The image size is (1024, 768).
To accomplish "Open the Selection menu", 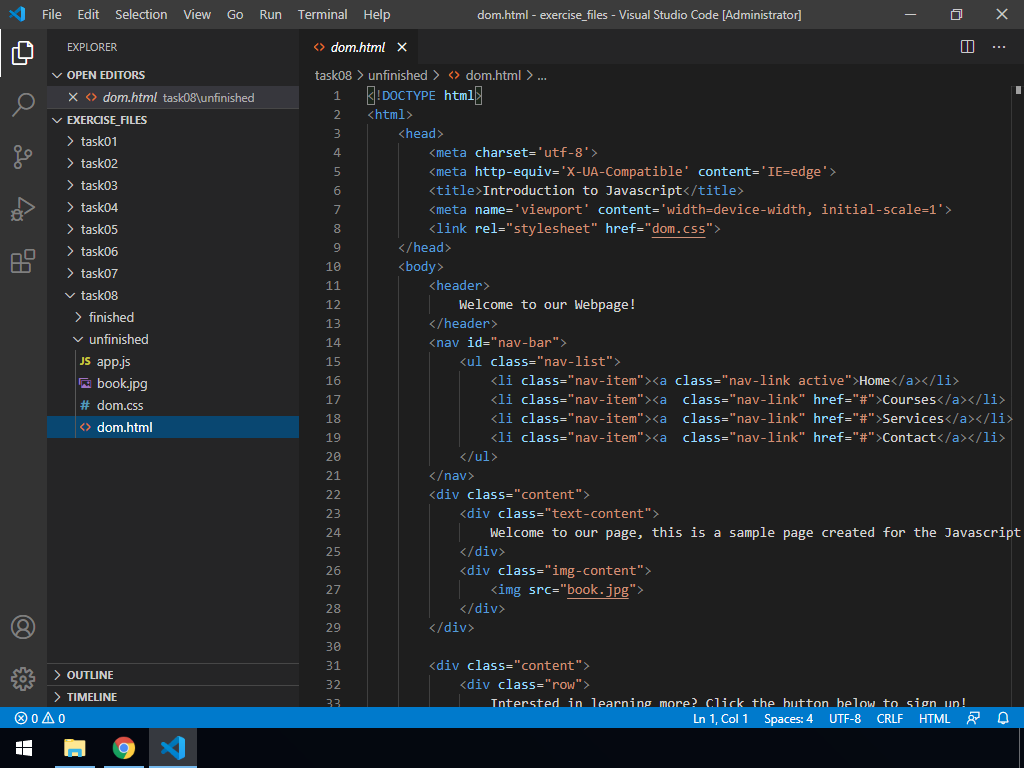I will tap(141, 15).
